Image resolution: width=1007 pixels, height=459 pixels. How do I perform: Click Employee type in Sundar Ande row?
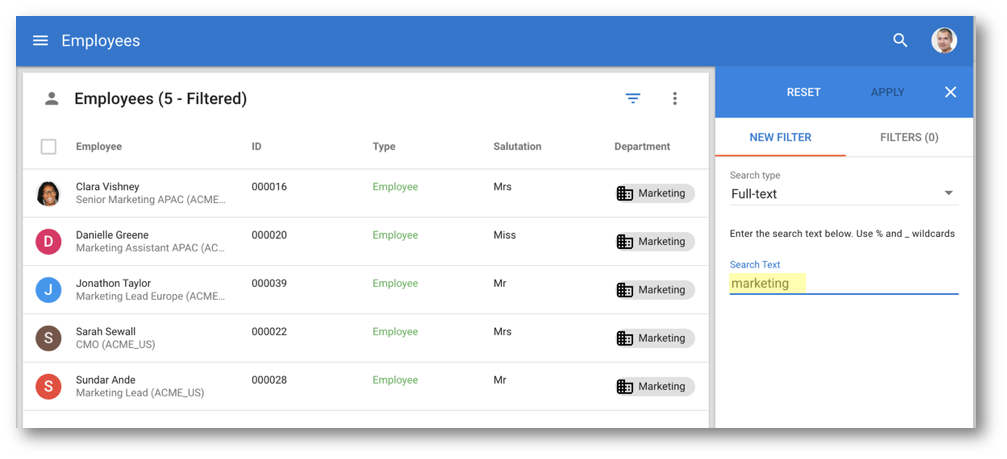(x=395, y=380)
